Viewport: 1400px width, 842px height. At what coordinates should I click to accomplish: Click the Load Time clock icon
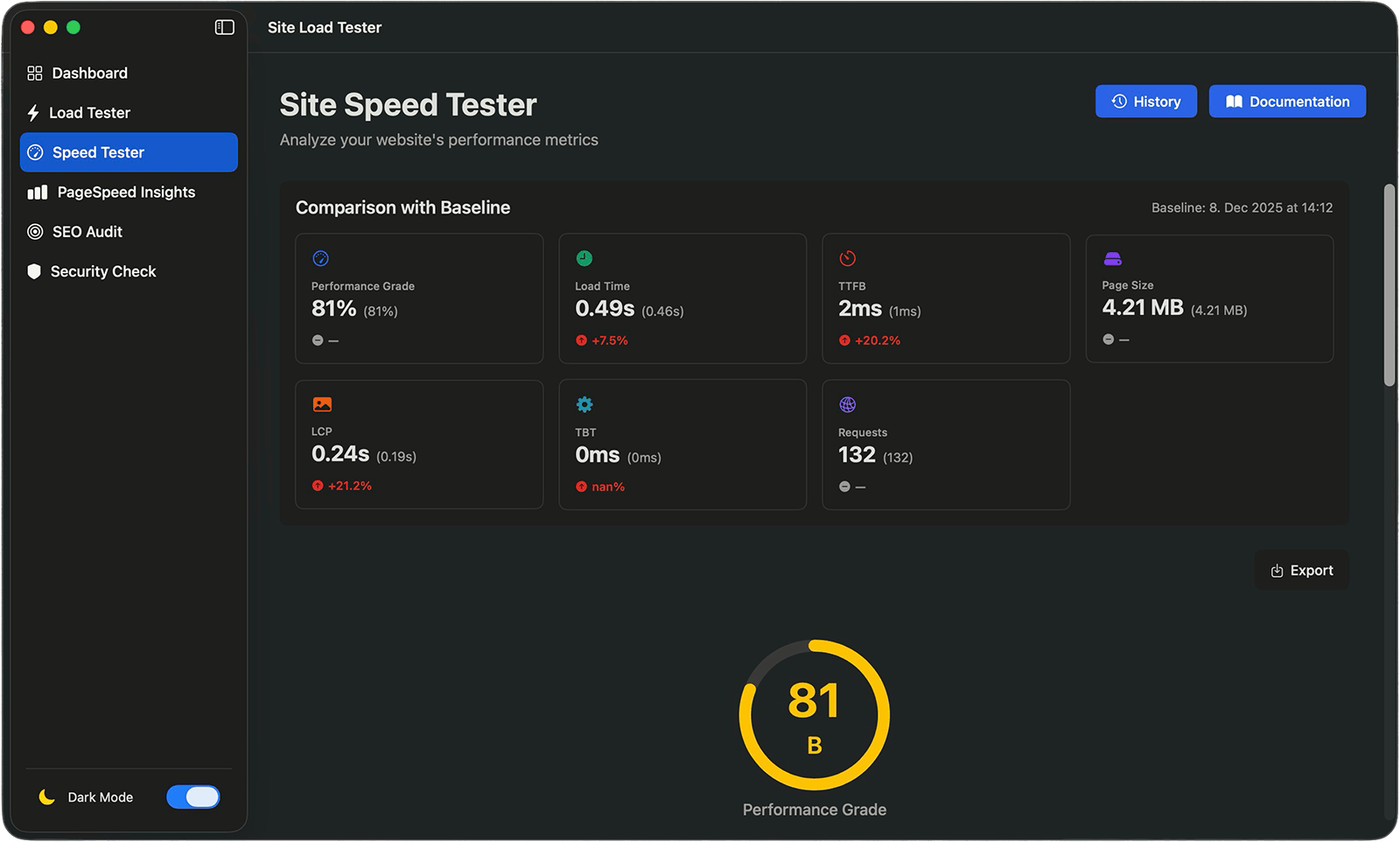click(x=584, y=258)
